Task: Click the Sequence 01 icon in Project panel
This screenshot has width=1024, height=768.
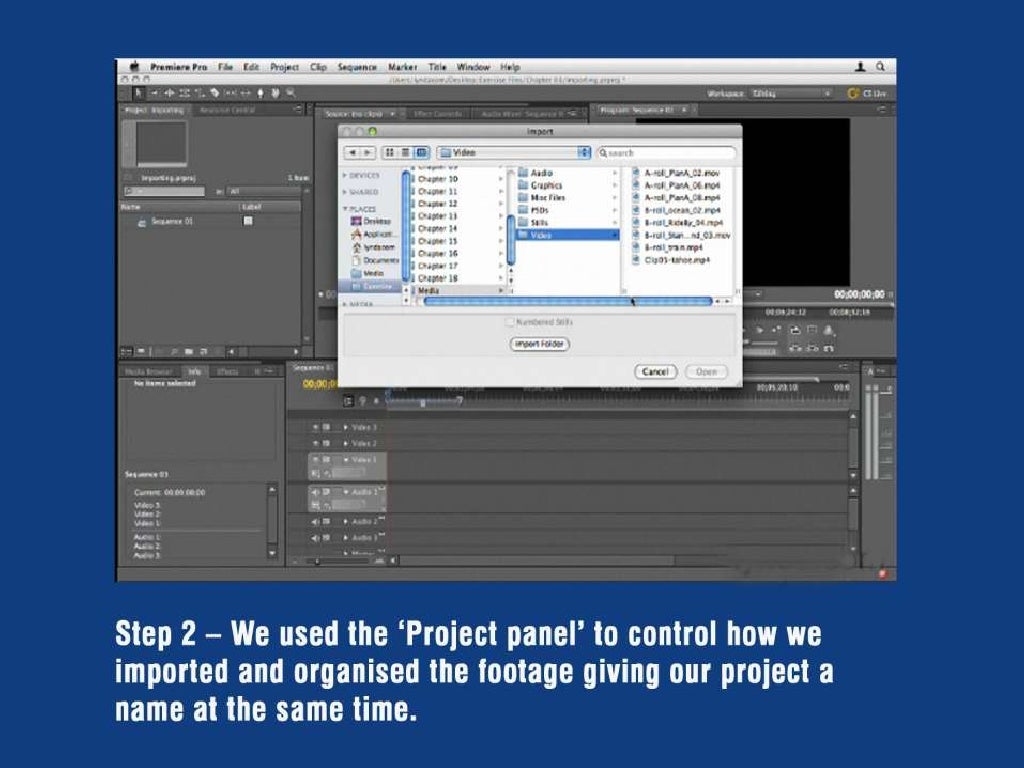Action: click(x=142, y=222)
